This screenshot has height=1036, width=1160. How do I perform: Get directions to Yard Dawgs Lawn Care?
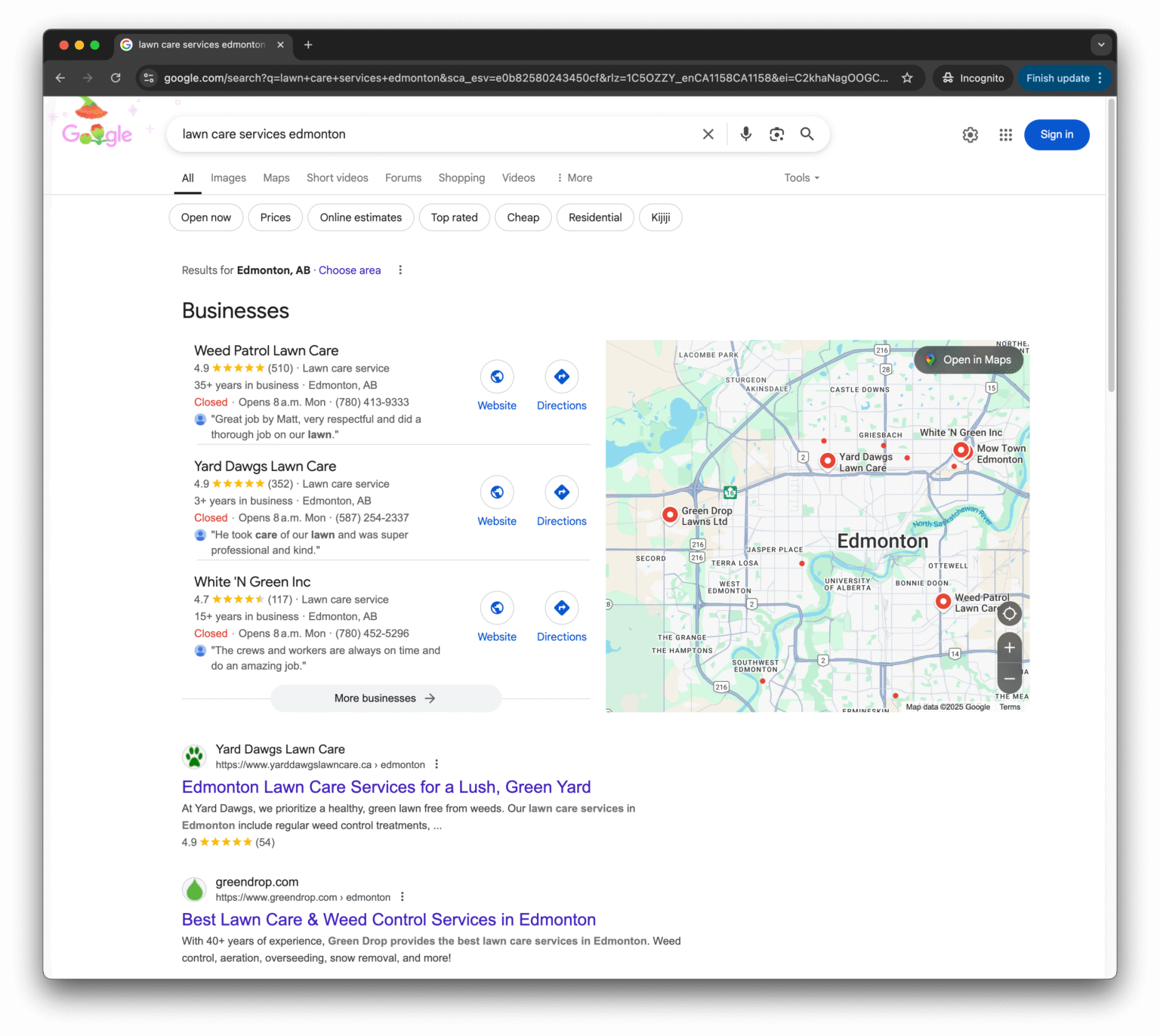click(561, 492)
